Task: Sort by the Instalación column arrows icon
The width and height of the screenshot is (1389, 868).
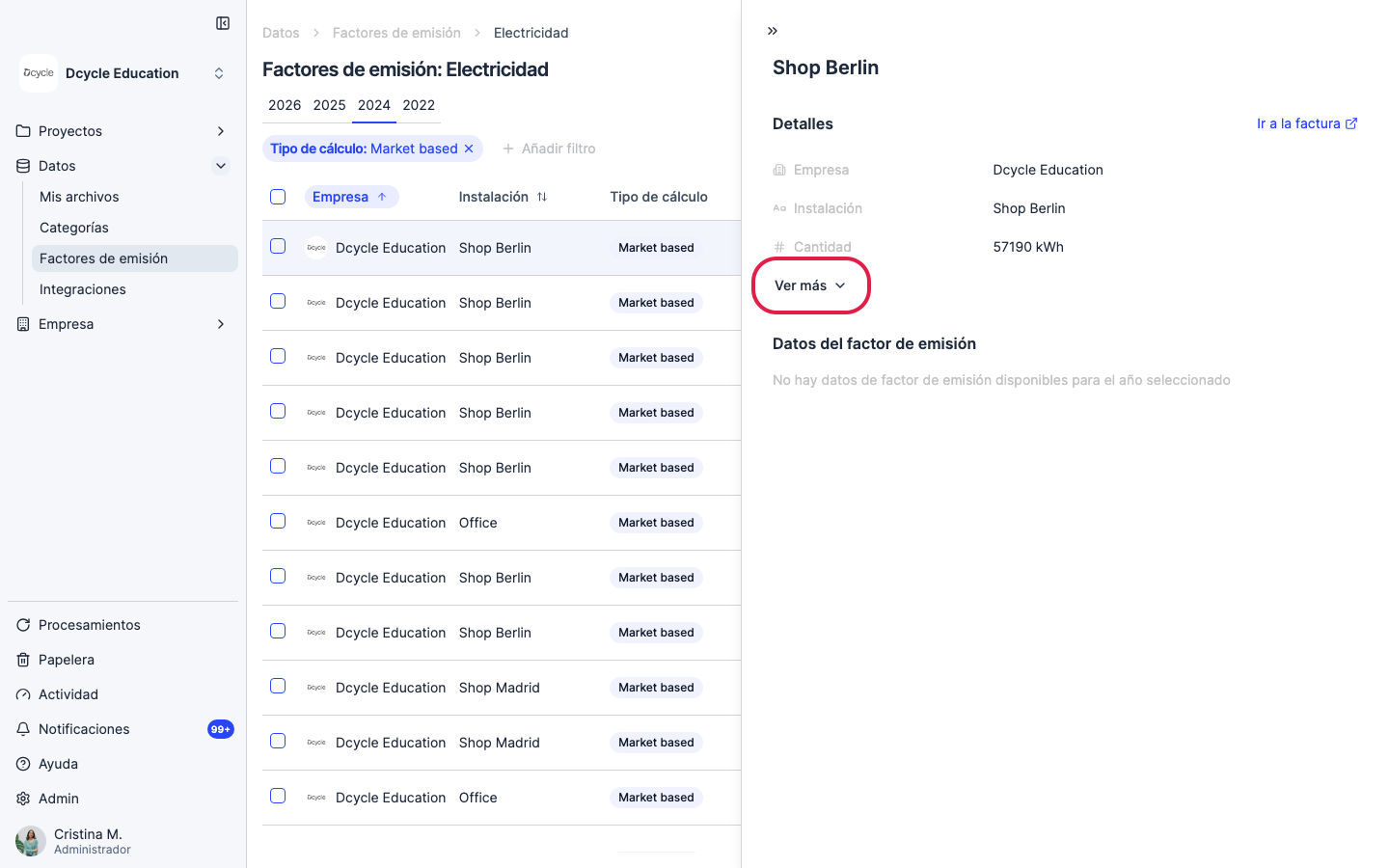Action: (x=542, y=197)
